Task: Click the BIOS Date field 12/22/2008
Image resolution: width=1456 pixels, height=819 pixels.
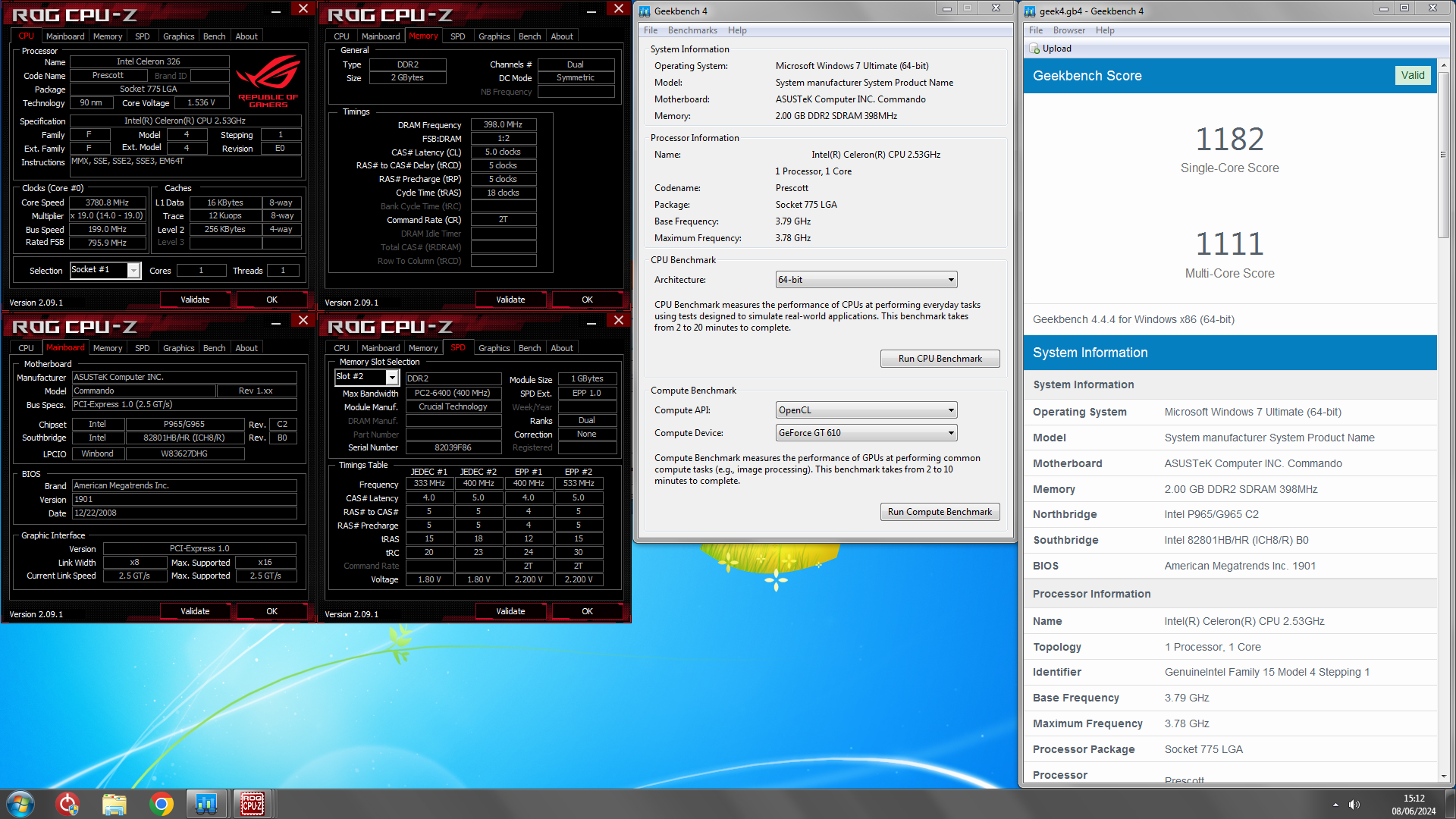Action: pos(184,513)
